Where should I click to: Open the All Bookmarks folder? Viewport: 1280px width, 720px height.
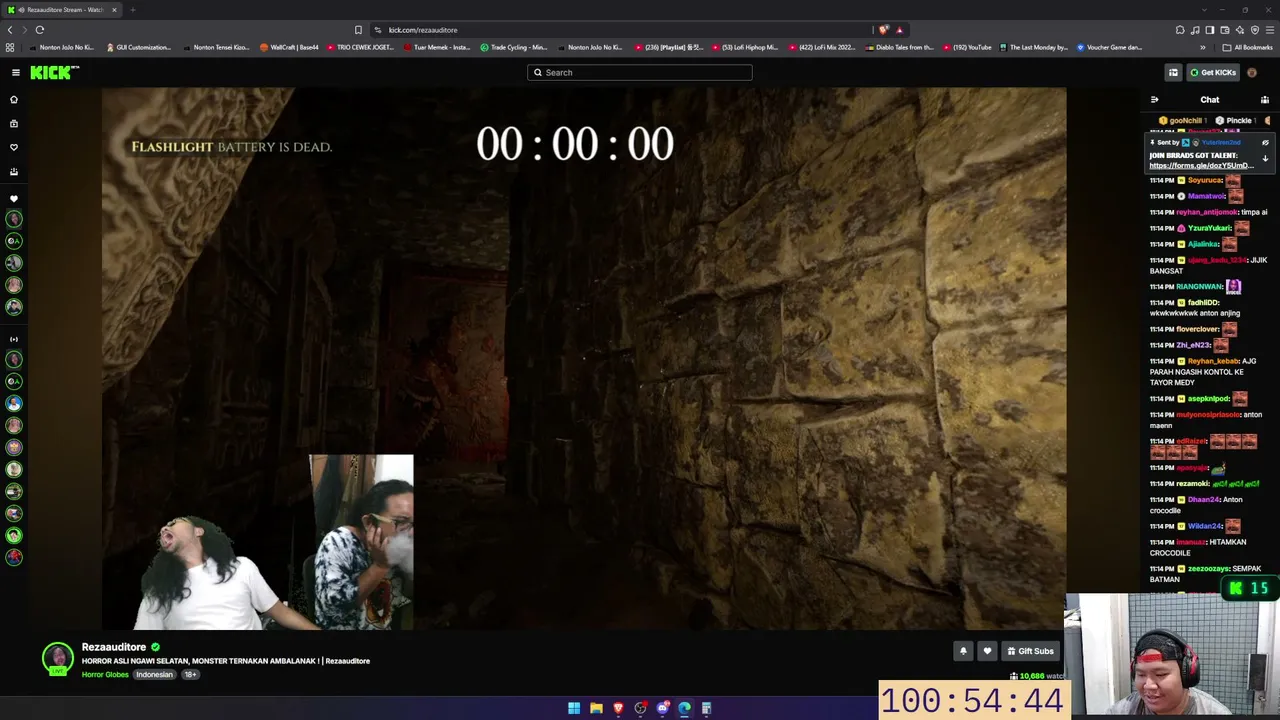pyautogui.click(x=1248, y=47)
